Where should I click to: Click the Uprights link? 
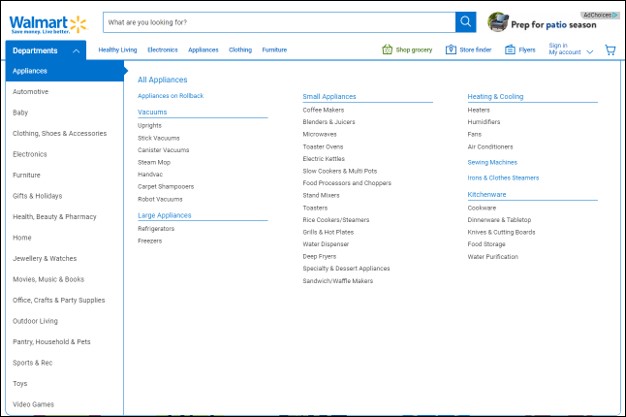(x=149, y=125)
